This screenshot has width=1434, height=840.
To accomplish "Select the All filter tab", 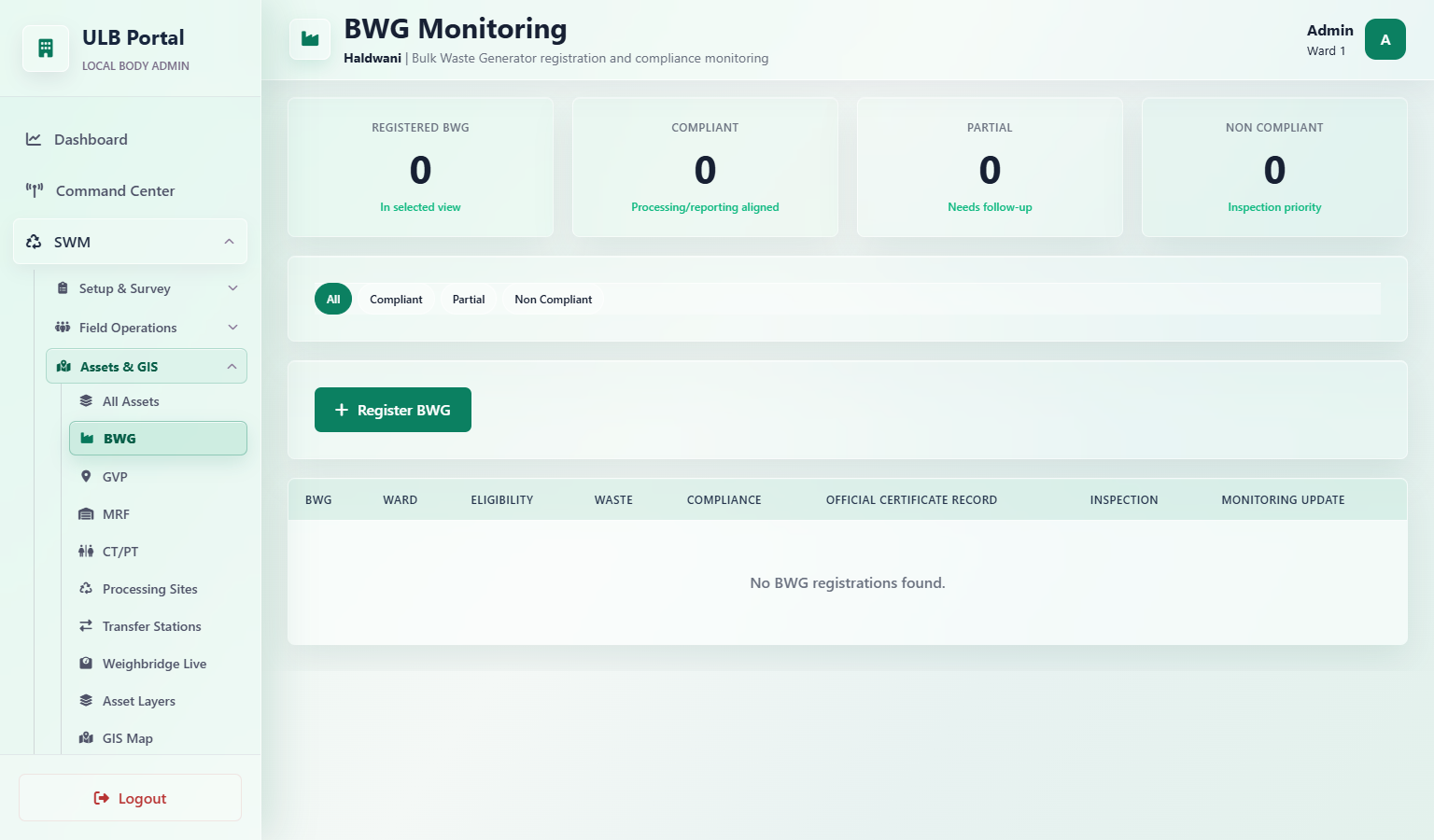I will point(333,299).
